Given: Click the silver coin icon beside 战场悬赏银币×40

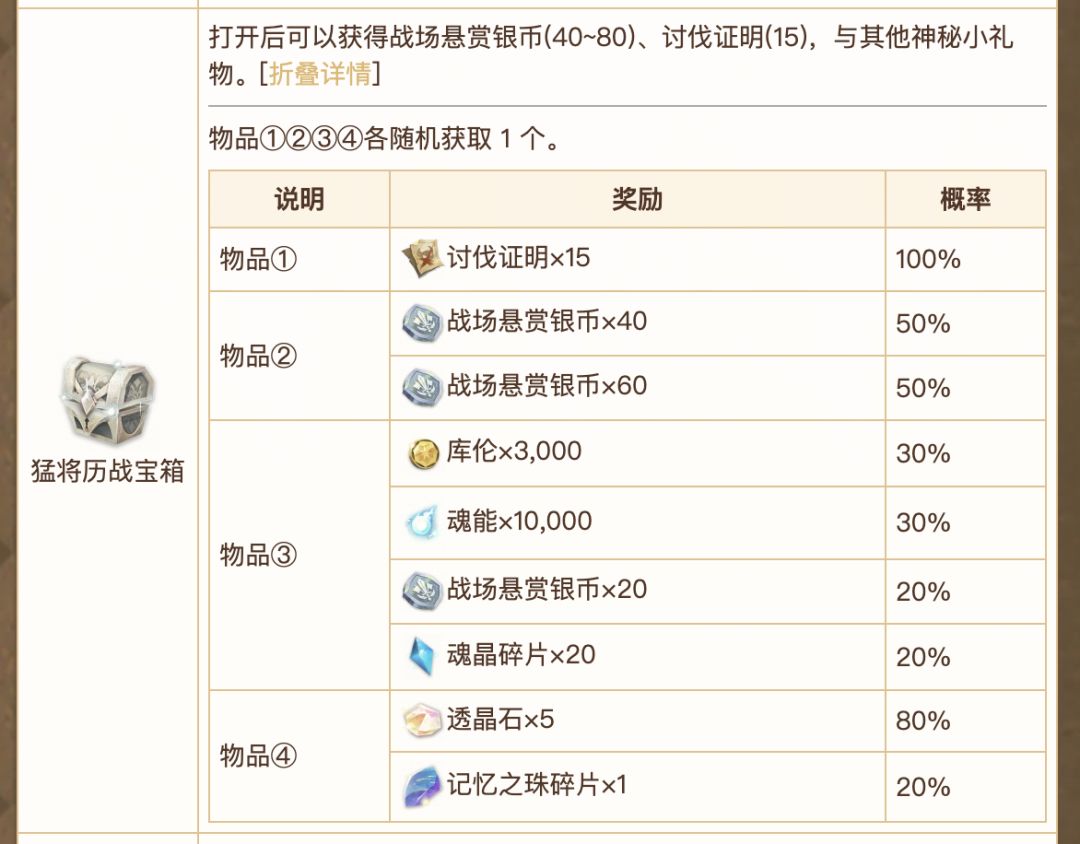Looking at the screenshot, I should (x=422, y=322).
